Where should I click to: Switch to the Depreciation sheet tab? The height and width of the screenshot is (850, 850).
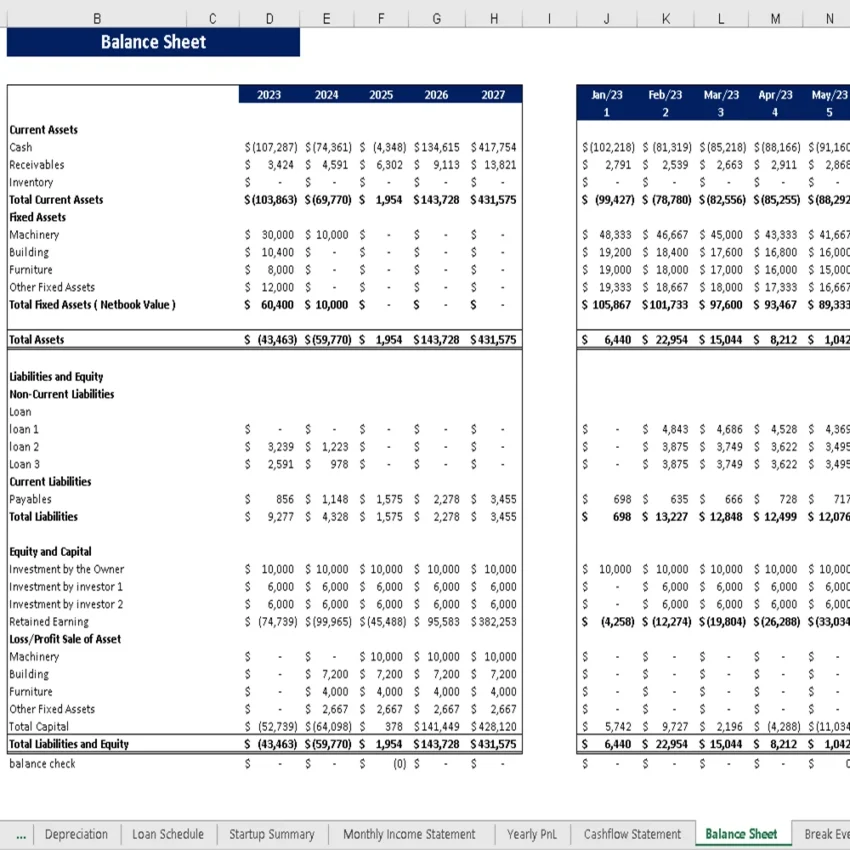pos(76,833)
